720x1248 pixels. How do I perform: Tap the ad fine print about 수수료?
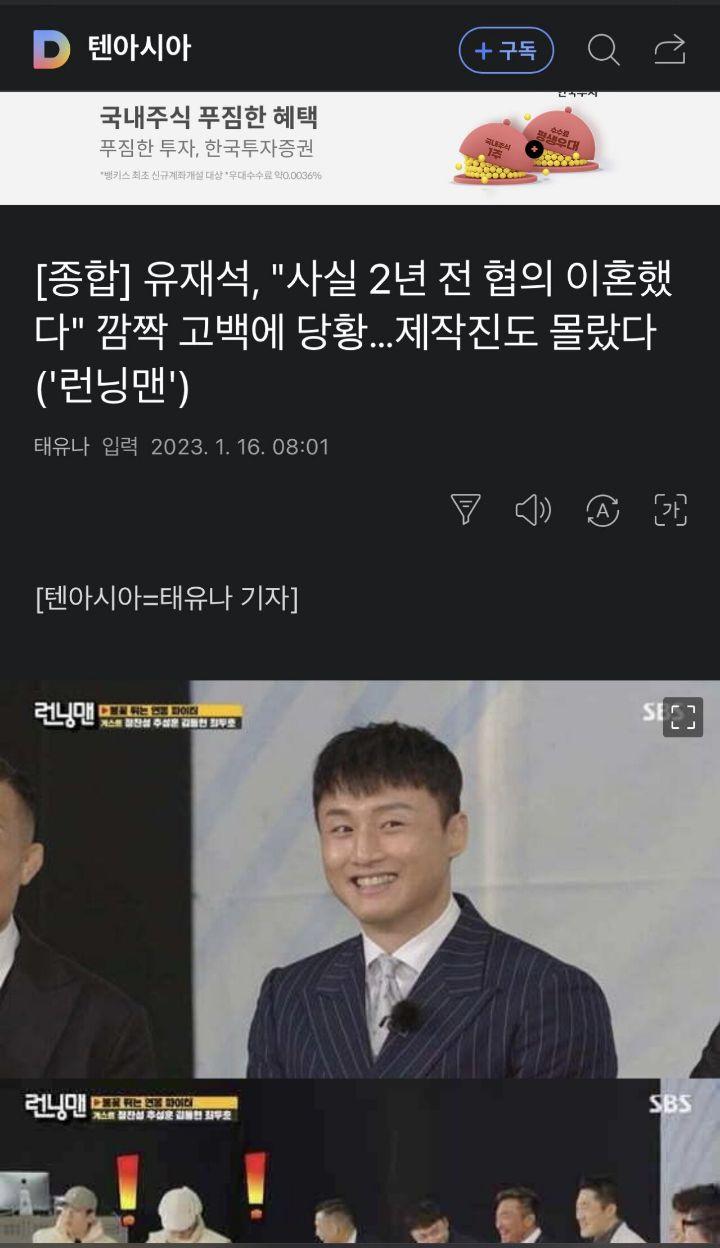(x=211, y=175)
